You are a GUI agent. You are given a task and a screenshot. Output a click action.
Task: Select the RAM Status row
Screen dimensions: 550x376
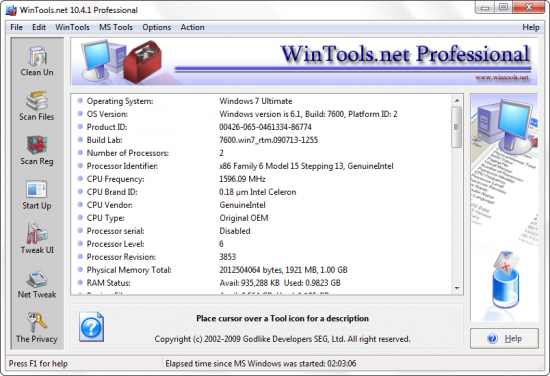[261, 283]
